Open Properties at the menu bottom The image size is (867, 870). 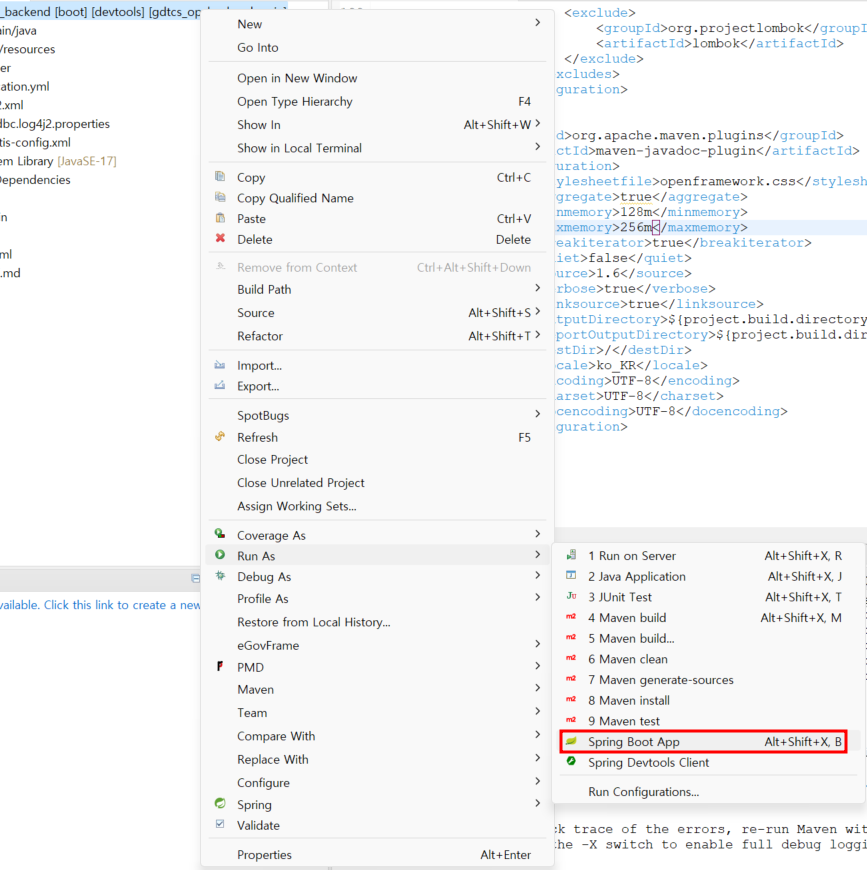pos(377,854)
